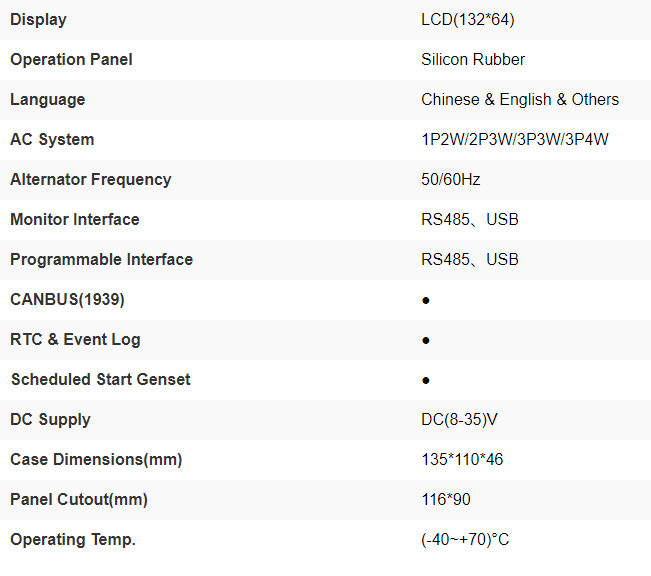Select the Silicon Rubber value
This screenshot has height=576, width=651.
pos(473,60)
